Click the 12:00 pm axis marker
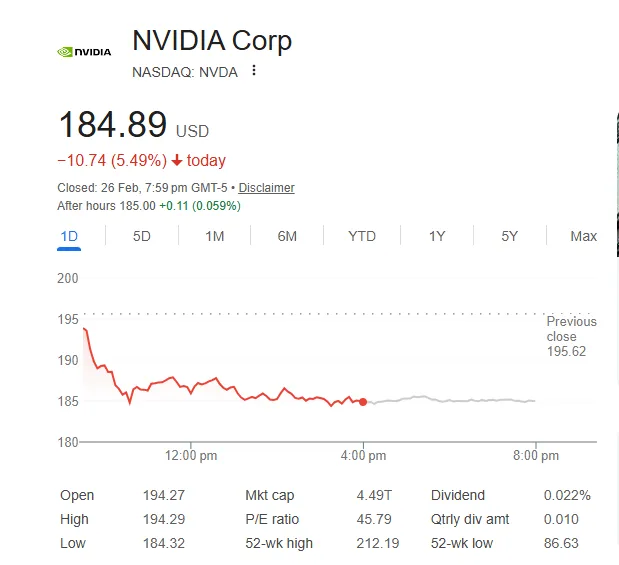 pyautogui.click(x=191, y=456)
